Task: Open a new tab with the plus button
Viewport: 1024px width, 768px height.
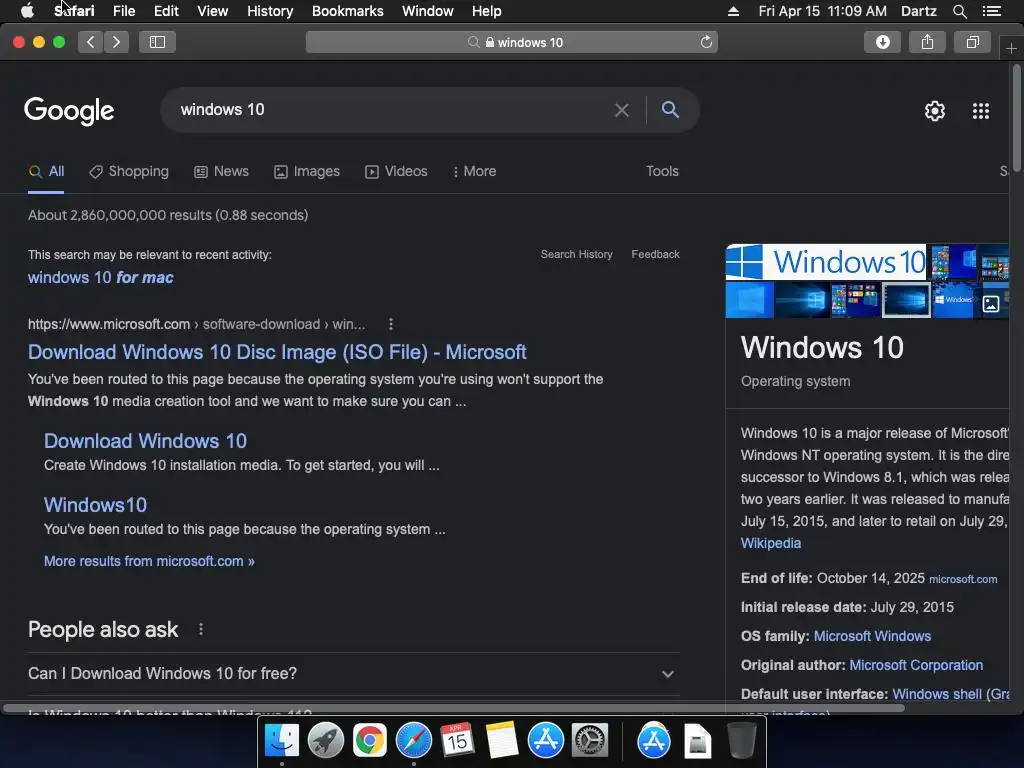Action: coord(1011,49)
